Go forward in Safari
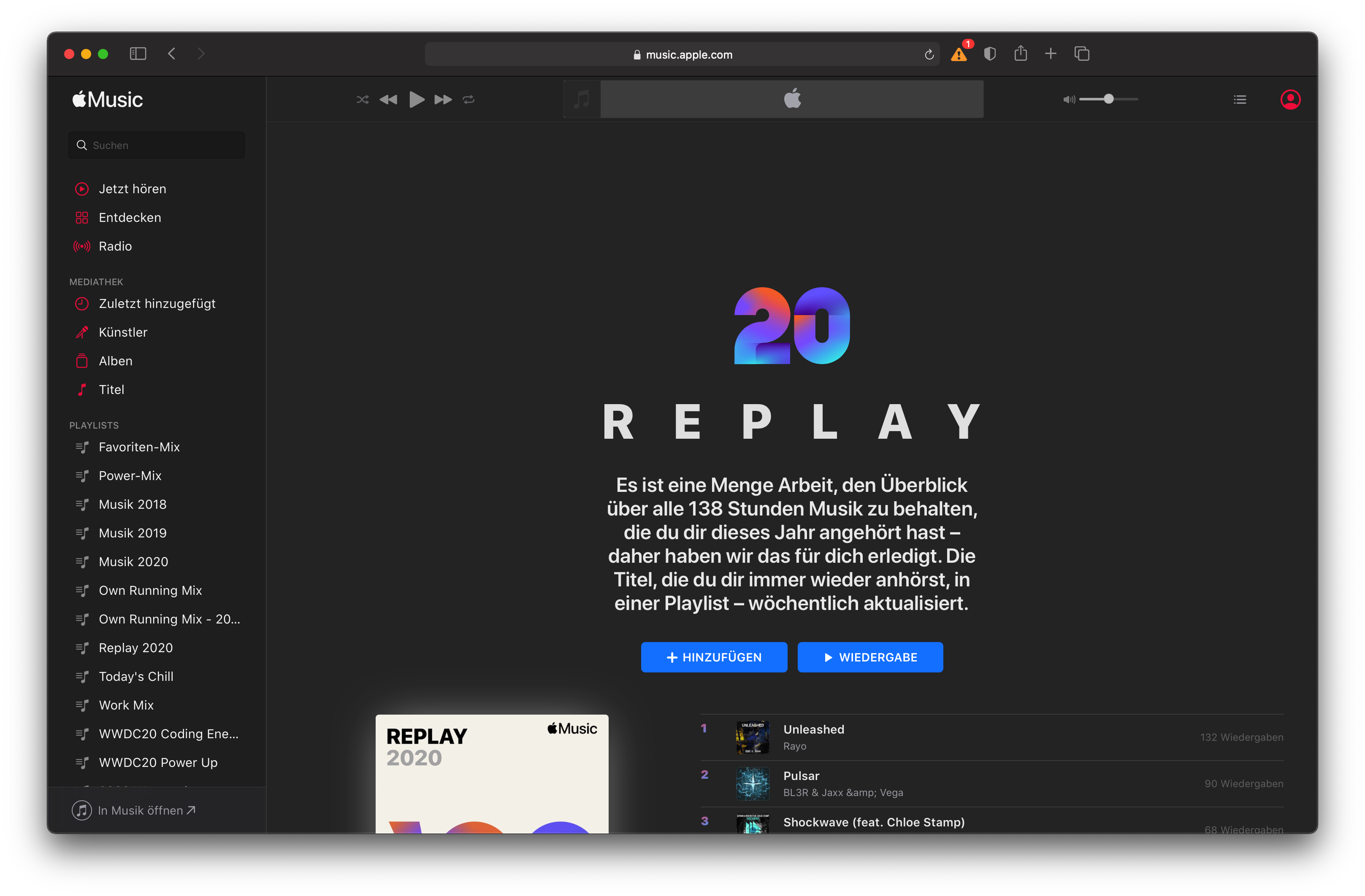Screen dimensions: 1365x896 pyautogui.click(x=201, y=54)
